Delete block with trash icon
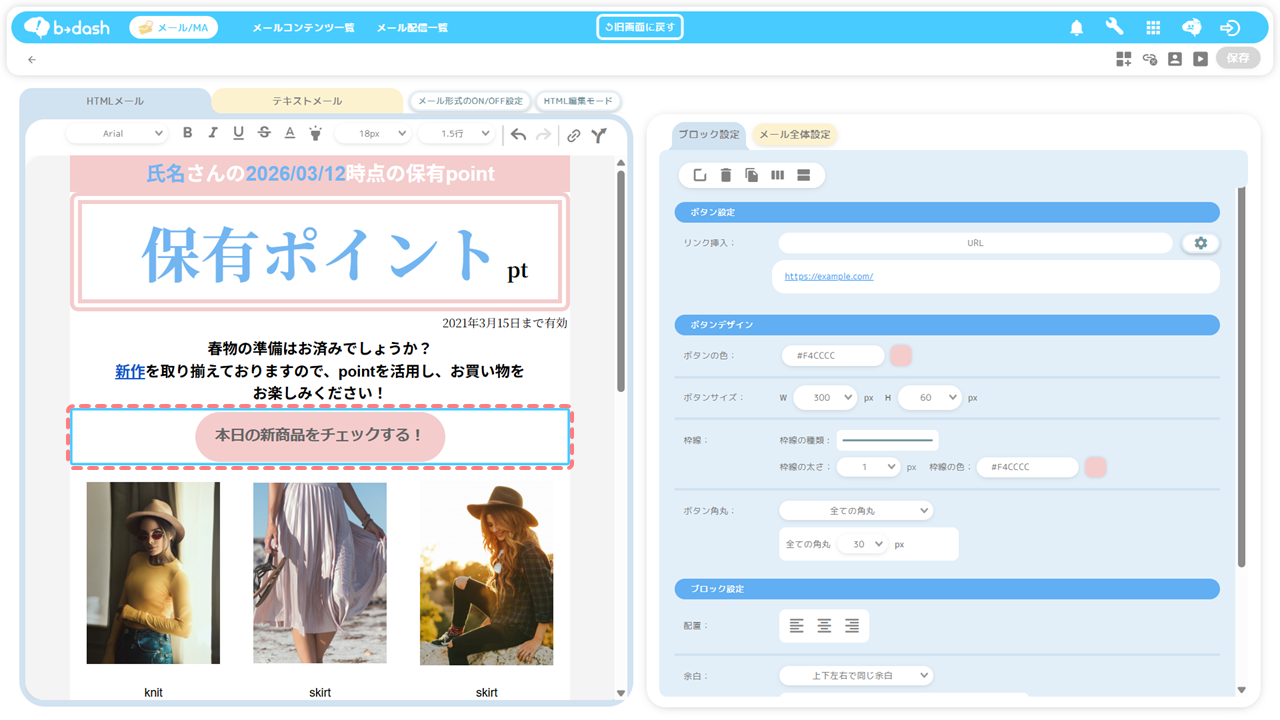The width and height of the screenshot is (1280, 720). point(726,176)
